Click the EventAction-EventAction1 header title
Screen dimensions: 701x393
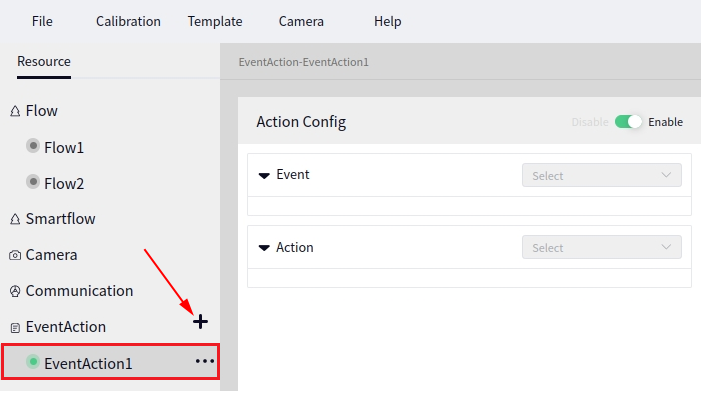tap(304, 62)
